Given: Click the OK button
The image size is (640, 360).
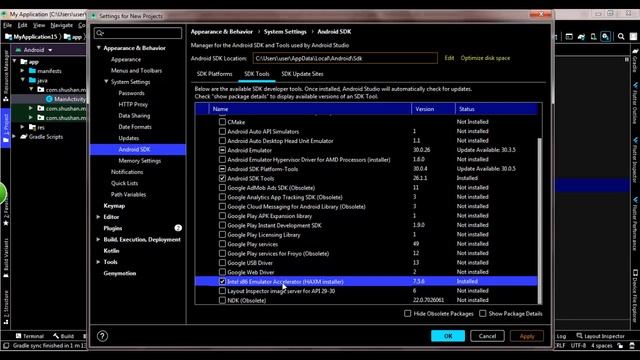Looking at the screenshot, I should (448, 336).
